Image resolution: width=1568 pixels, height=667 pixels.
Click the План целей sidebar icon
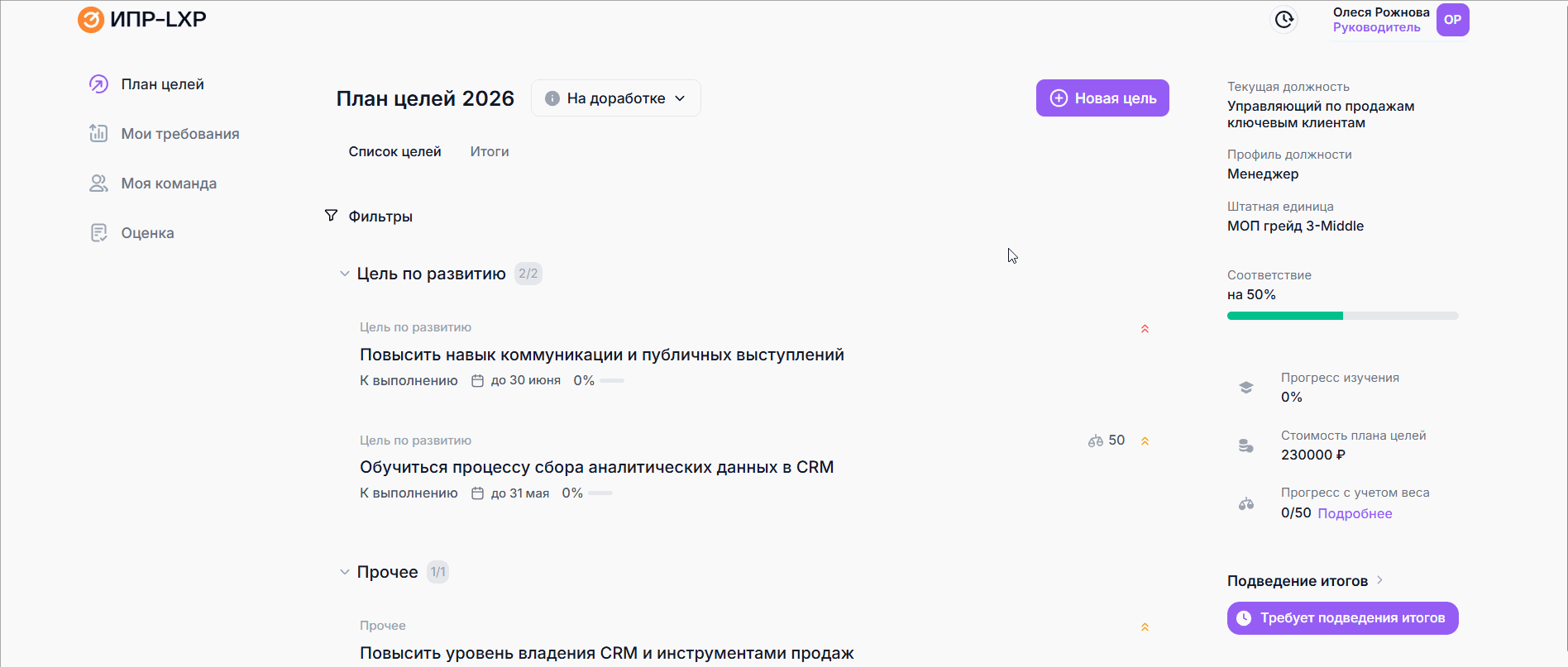[x=98, y=84]
